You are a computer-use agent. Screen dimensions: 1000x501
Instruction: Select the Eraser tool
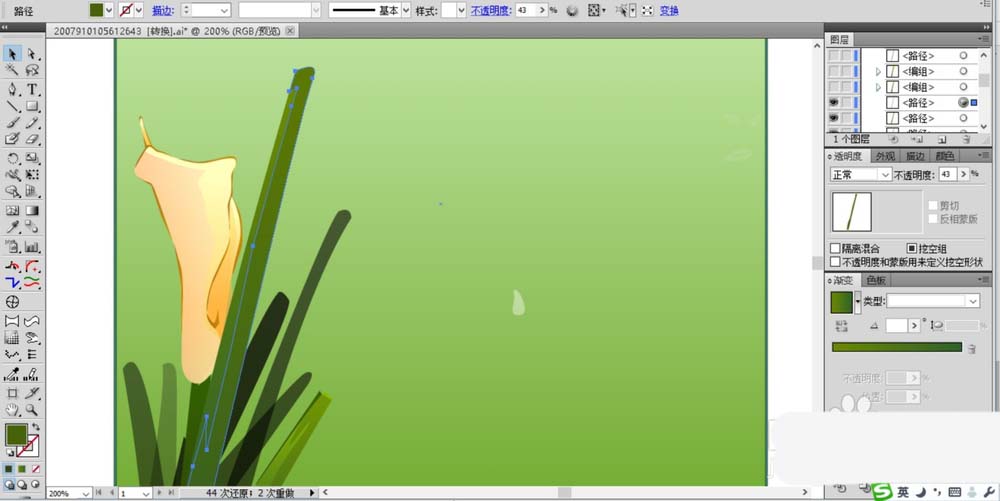[x=32, y=139]
